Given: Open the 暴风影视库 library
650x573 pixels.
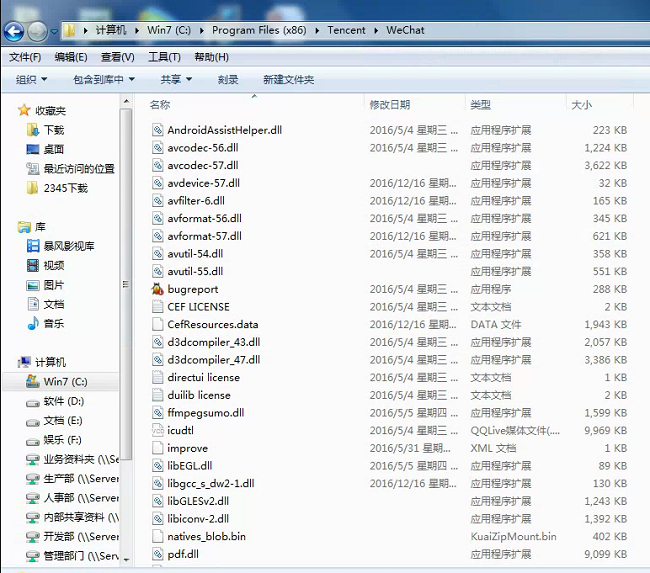Looking at the screenshot, I should (x=69, y=246).
